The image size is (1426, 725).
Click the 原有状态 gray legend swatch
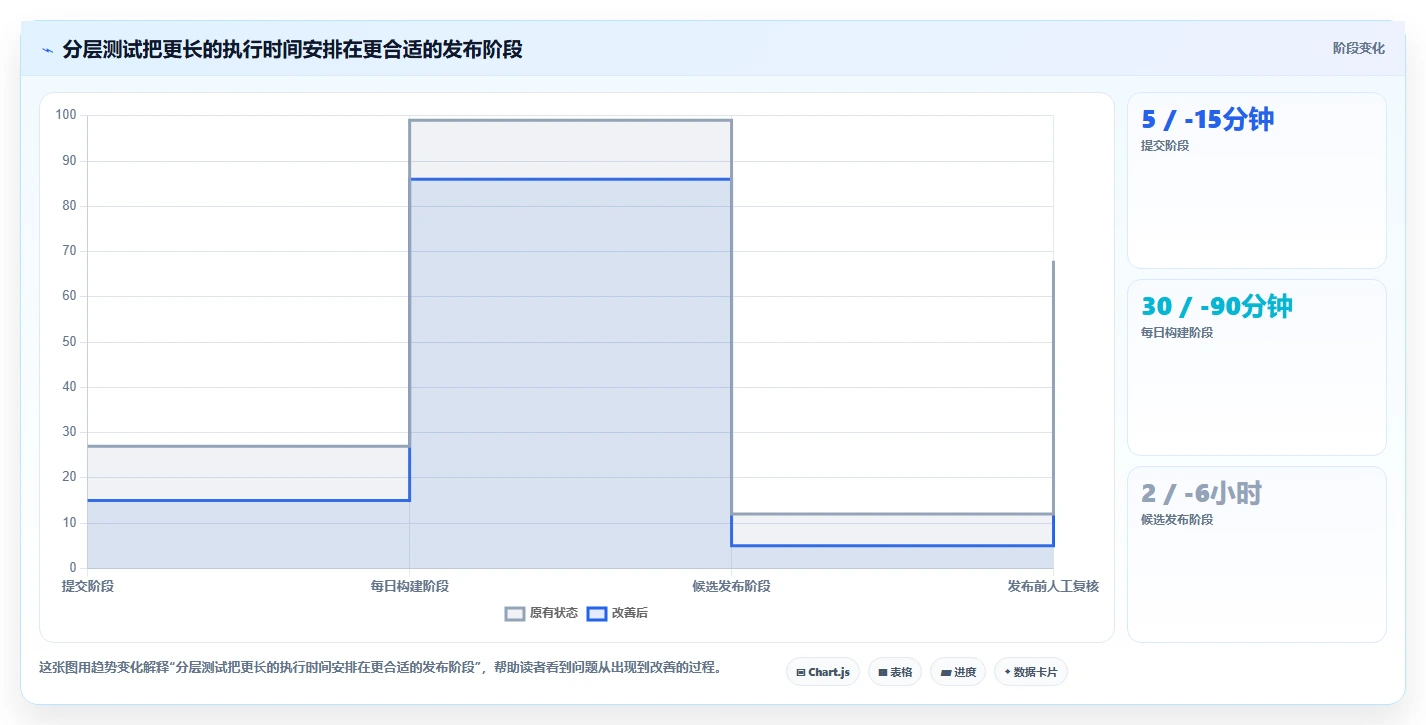(515, 613)
